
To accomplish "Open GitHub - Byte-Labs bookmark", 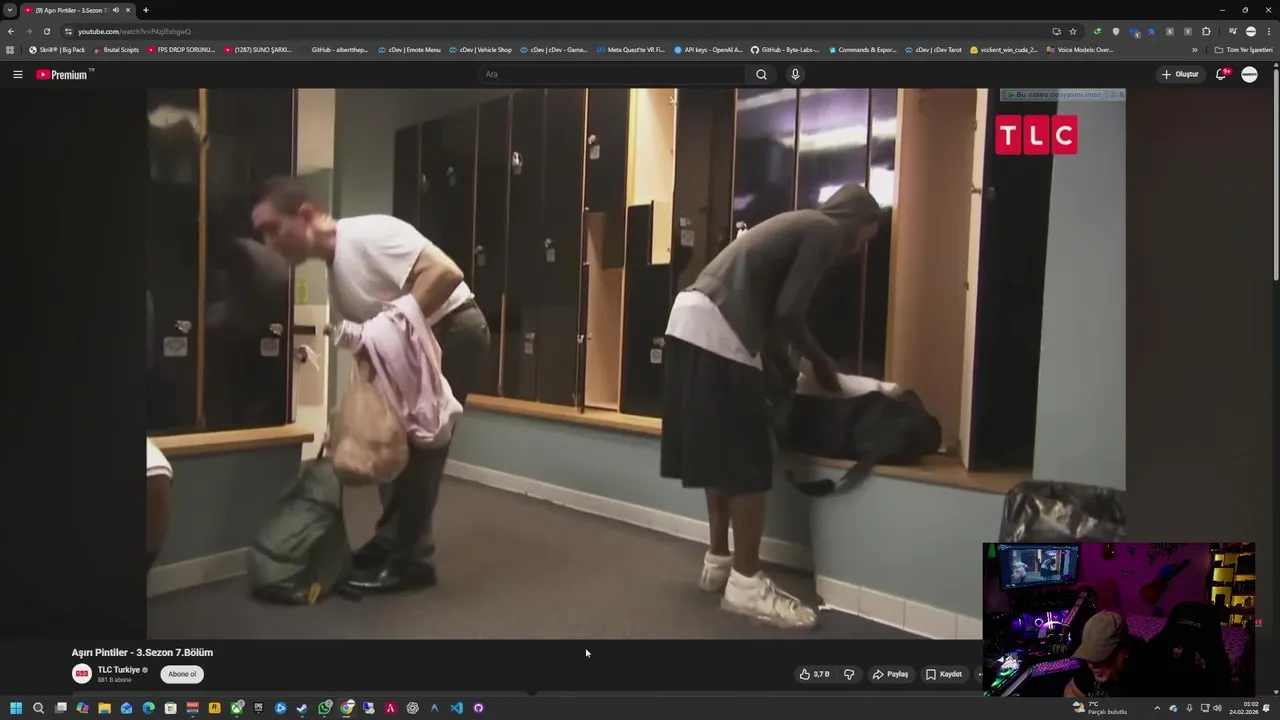I will tap(785, 49).
